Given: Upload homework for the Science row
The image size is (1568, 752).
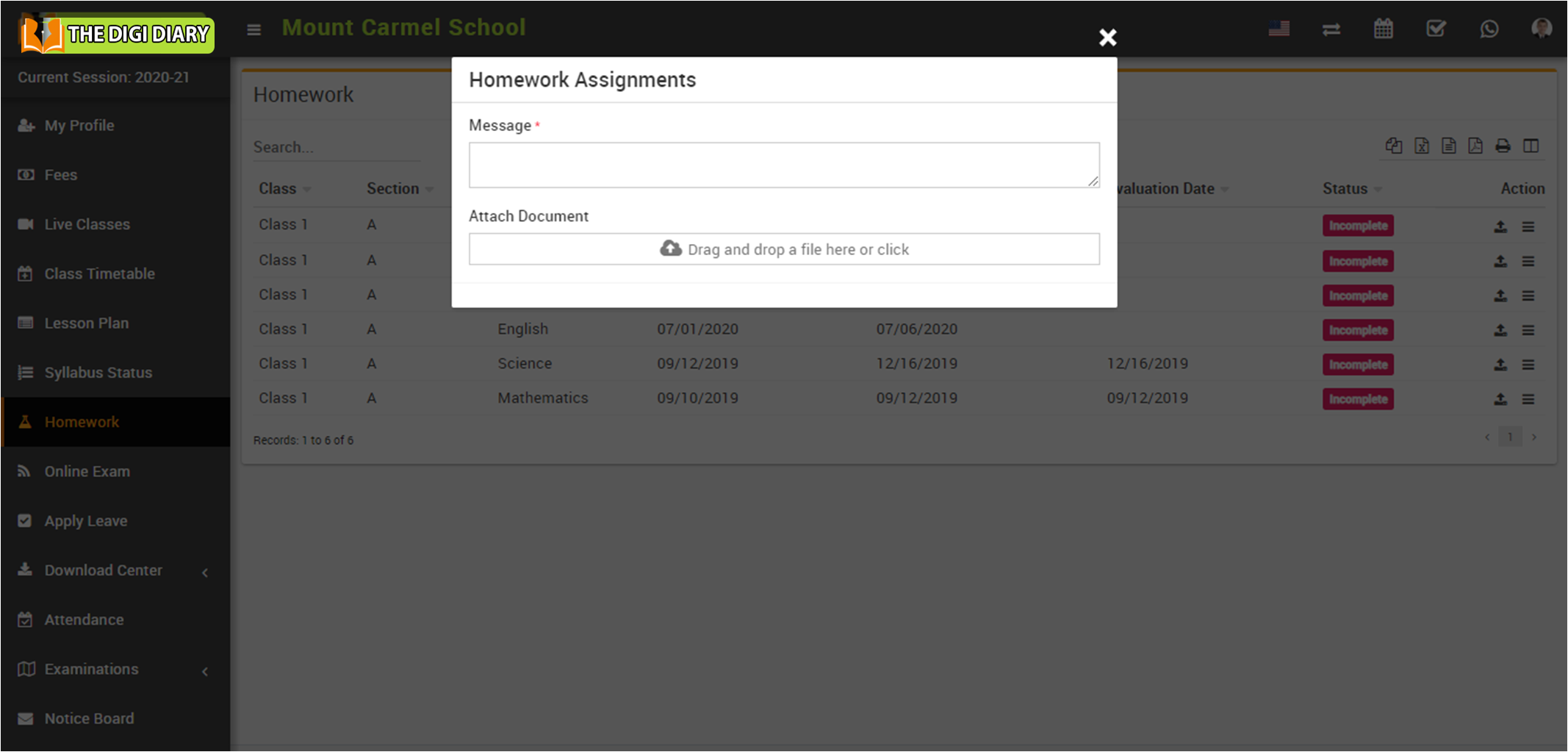Looking at the screenshot, I should pos(1500,365).
